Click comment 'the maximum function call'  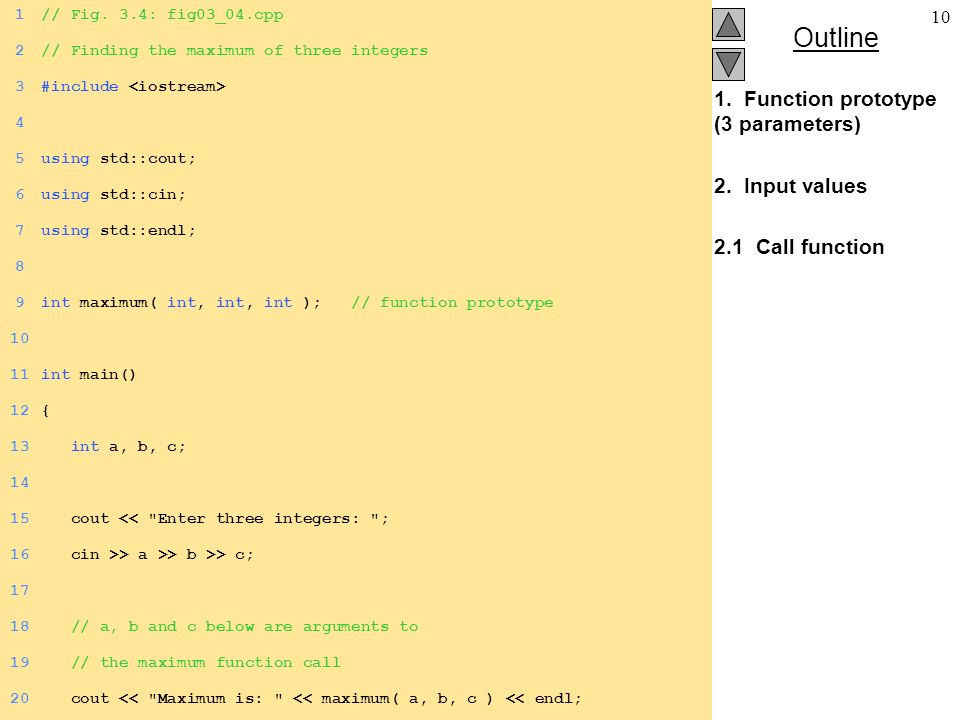pyautogui.click(x=206, y=662)
